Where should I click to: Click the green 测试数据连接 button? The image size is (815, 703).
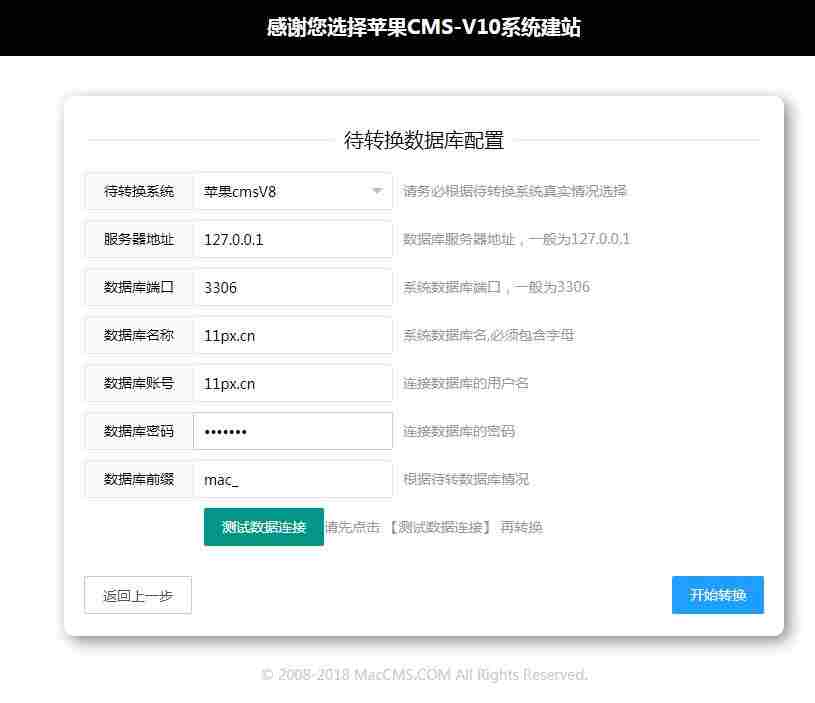coord(264,527)
